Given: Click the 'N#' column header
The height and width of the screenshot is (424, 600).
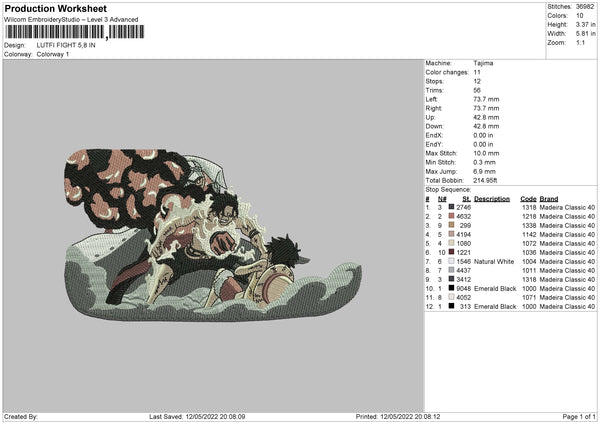Looking at the screenshot, I should coord(442,199).
